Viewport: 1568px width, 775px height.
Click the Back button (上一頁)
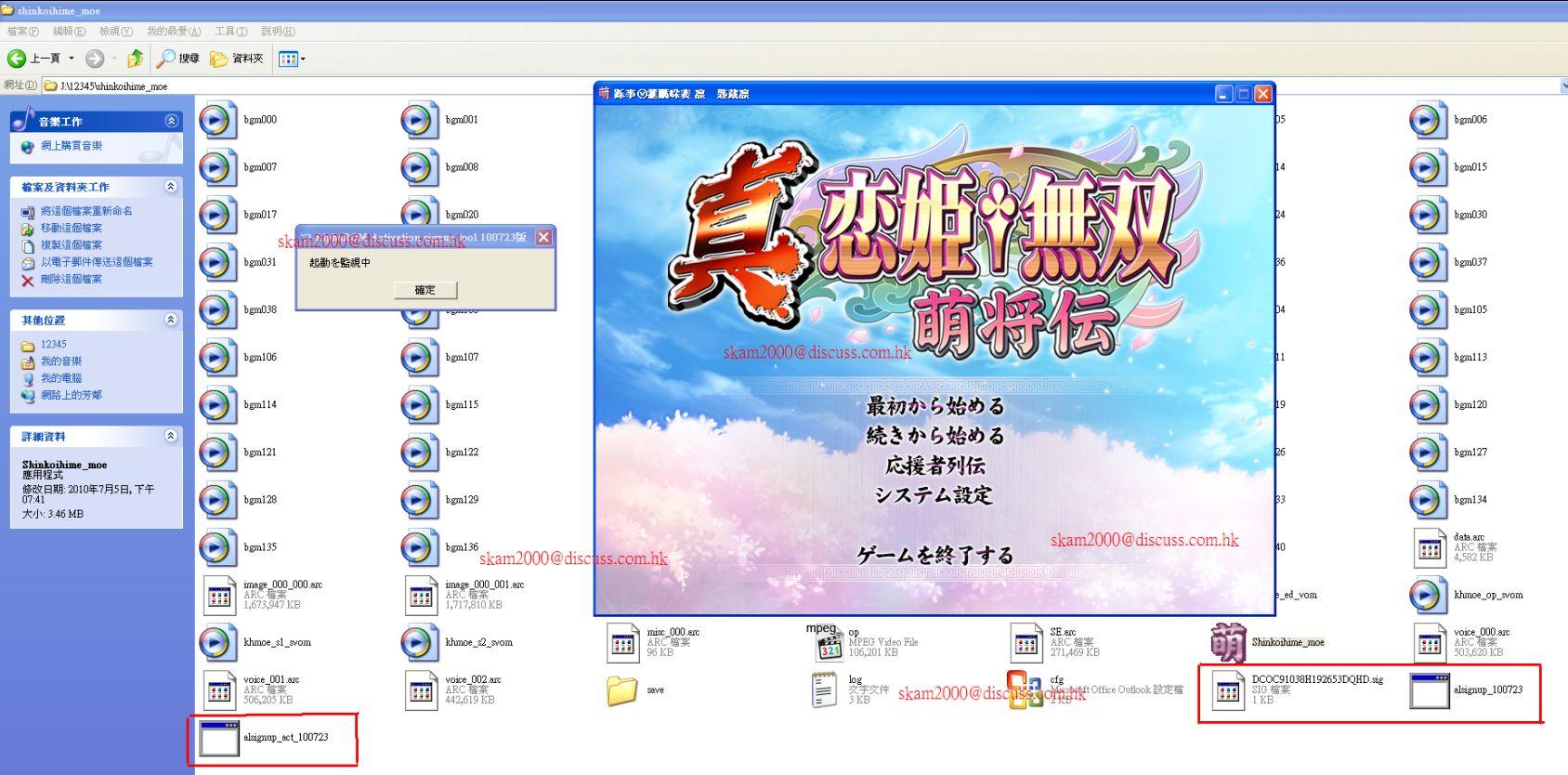35,59
